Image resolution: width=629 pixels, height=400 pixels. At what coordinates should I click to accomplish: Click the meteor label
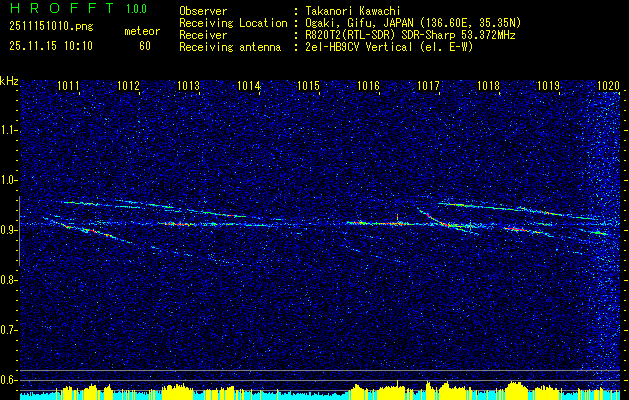(x=142, y=31)
